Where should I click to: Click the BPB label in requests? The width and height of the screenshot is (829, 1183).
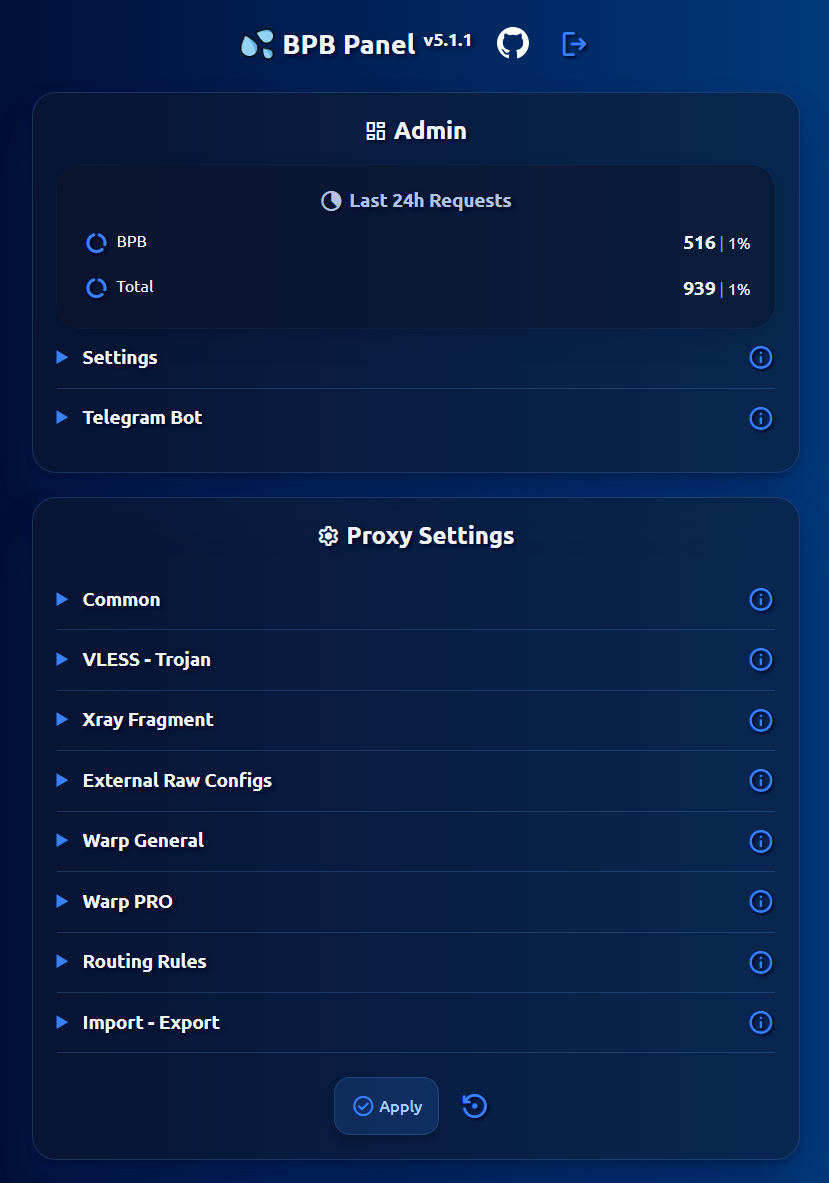pyautogui.click(x=131, y=242)
